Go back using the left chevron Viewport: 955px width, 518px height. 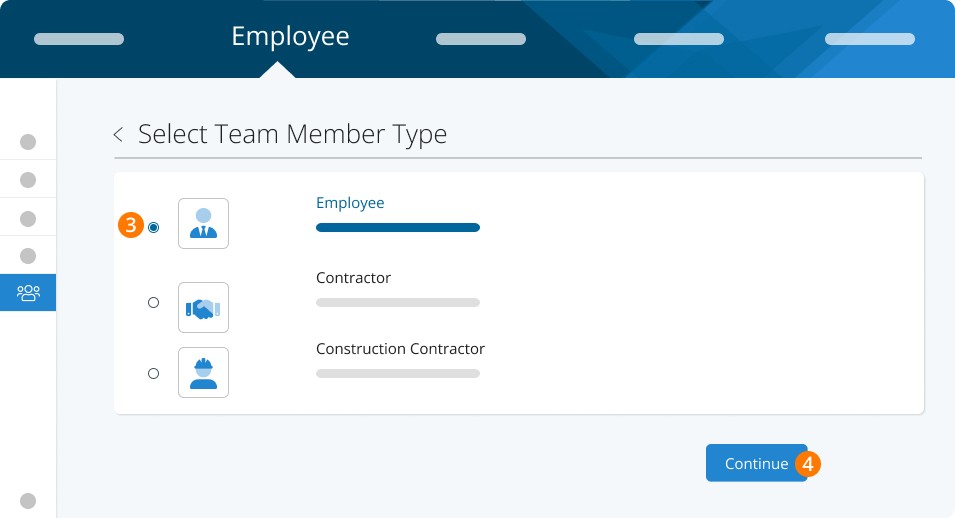[x=118, y=134]
